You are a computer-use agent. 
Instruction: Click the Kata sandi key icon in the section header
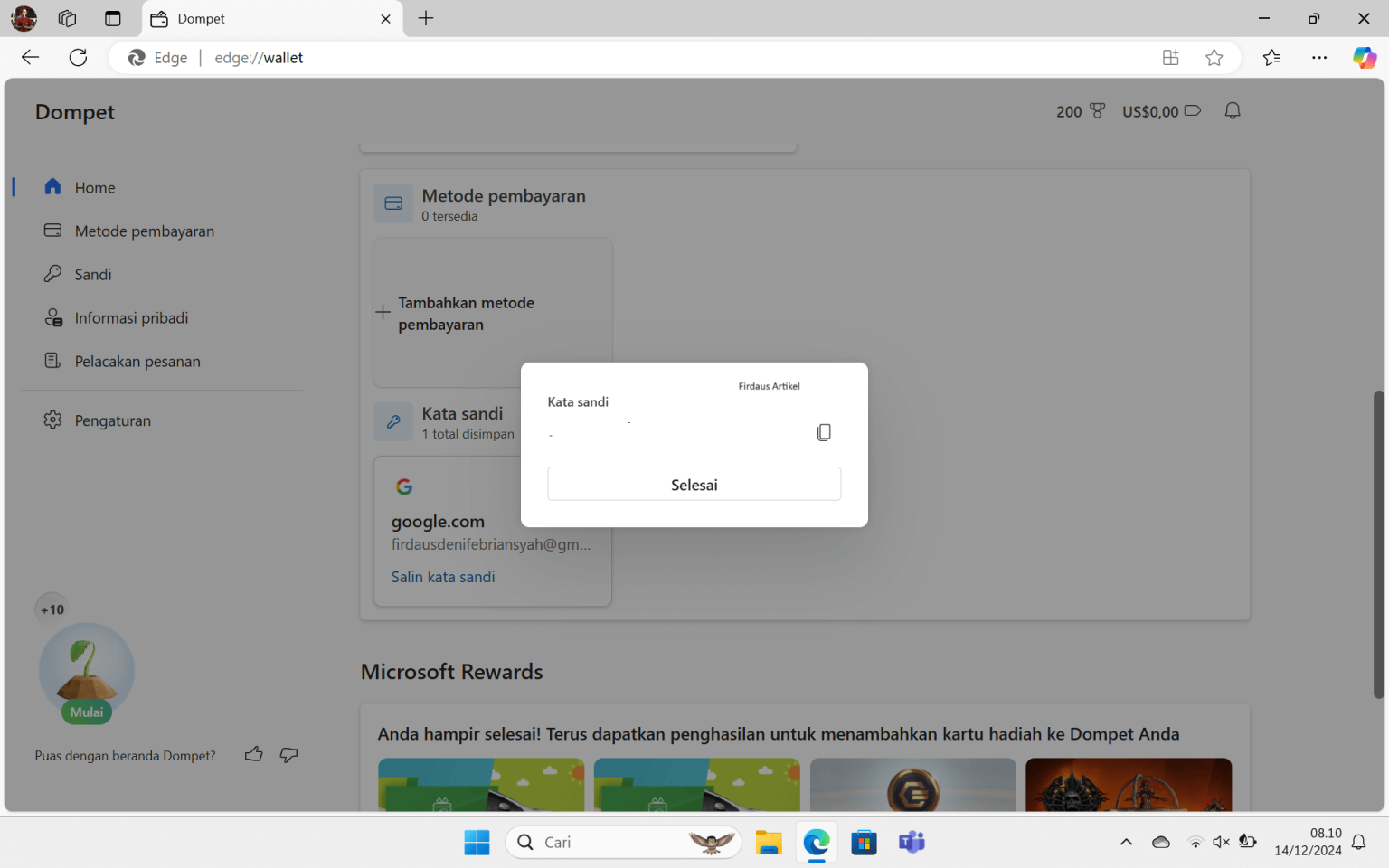(393, 421)
